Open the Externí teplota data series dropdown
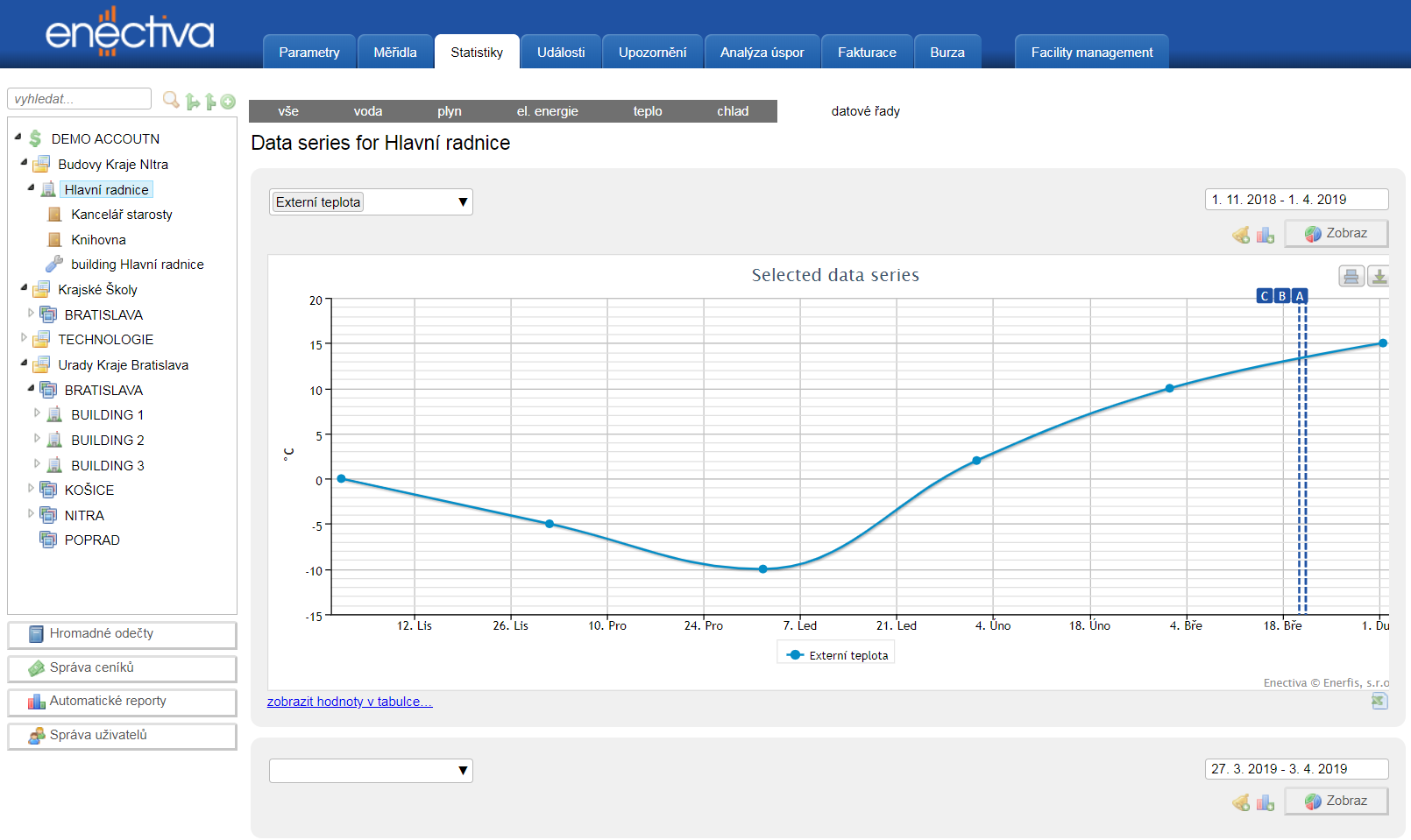 371,202
